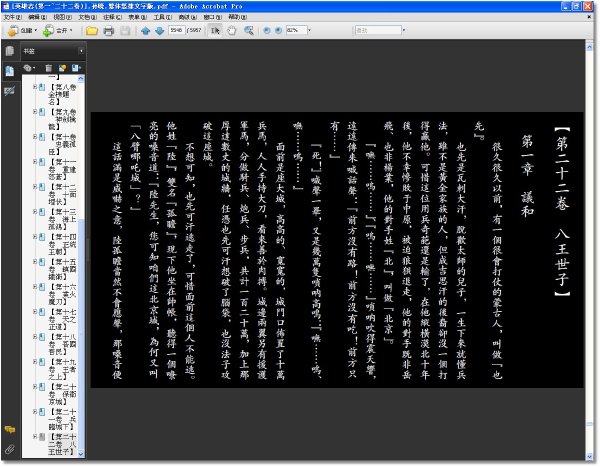Click the zoom out round button
Image resolution: width=600 pixels, height=467 pixels.
pos(267,30)
